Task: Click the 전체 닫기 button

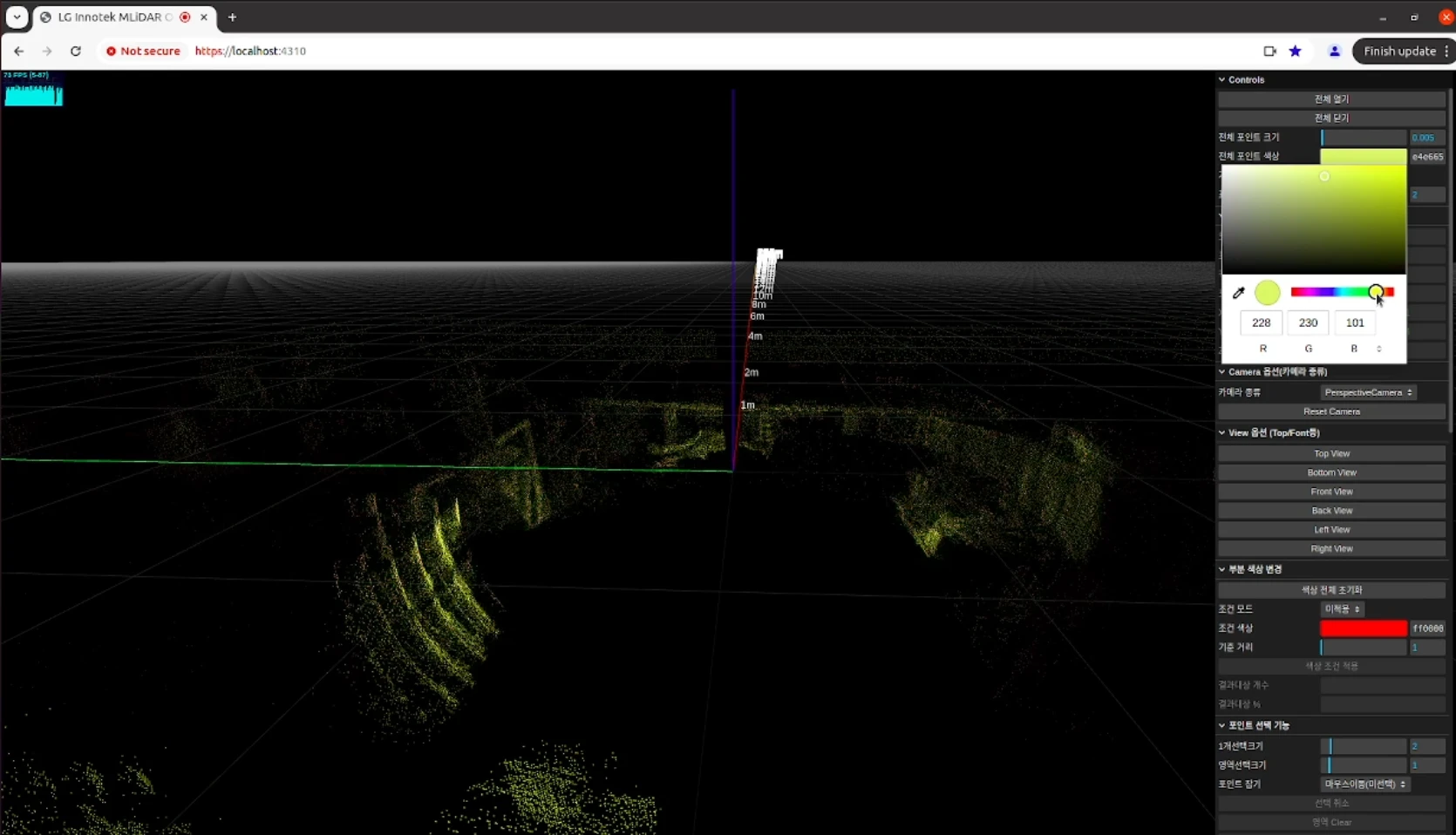Action: [x=1331, y=118]
